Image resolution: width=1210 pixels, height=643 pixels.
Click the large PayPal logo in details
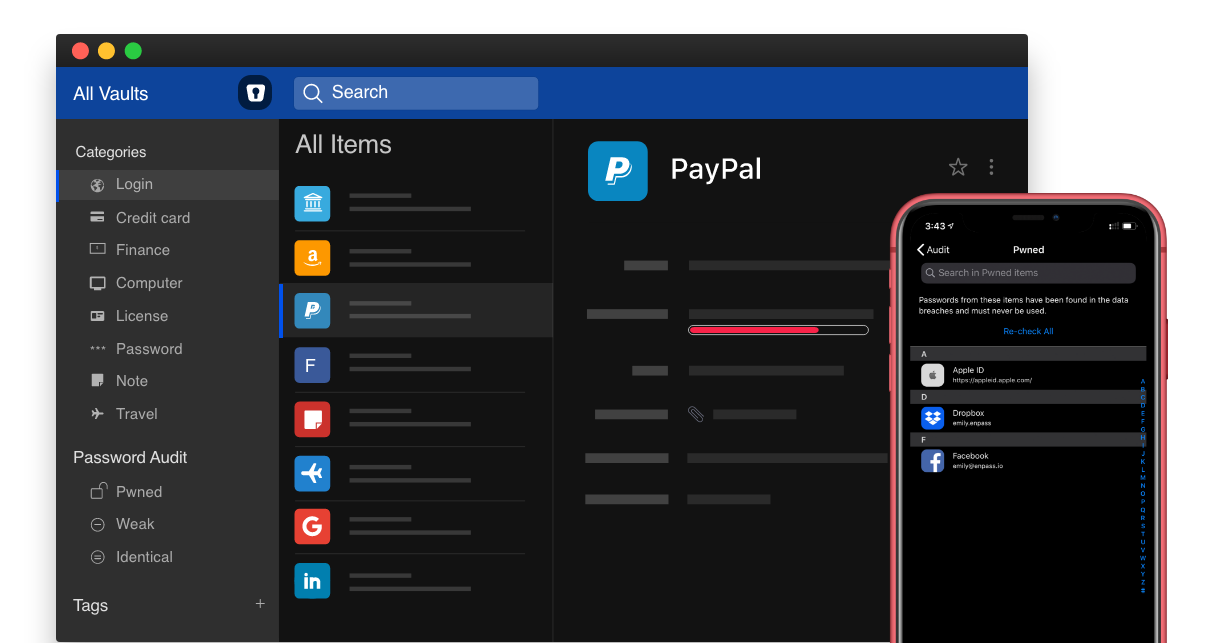click(x=618, y=171)
